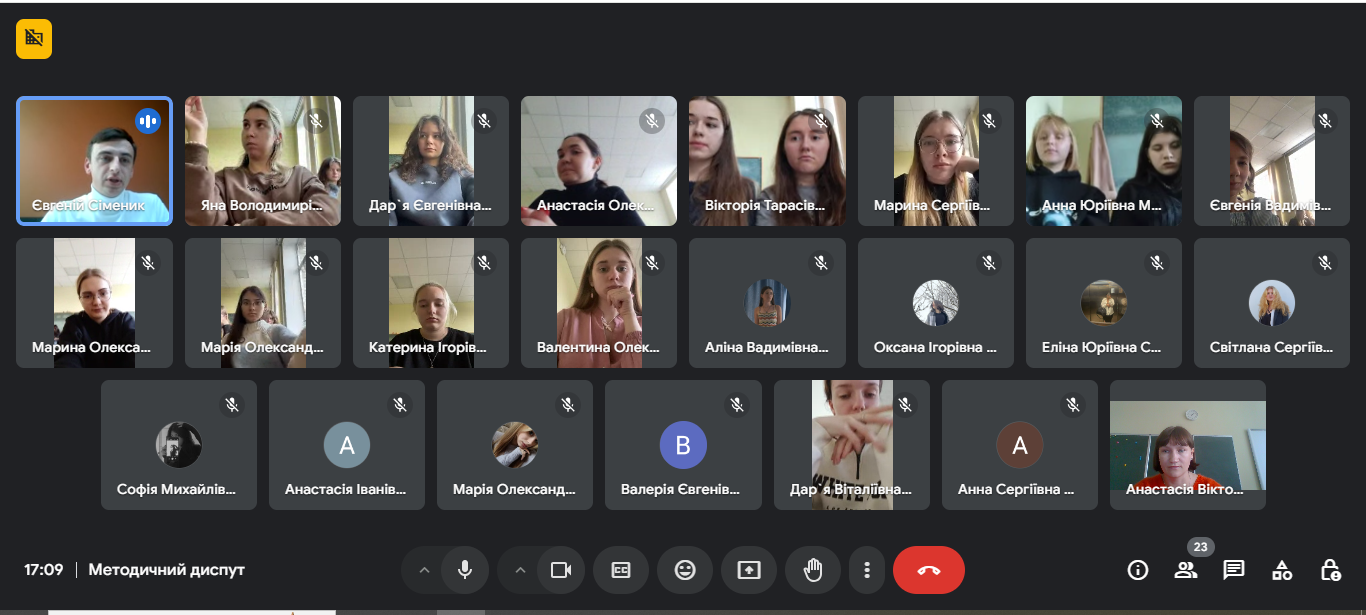
Task: Click the present screen button
Action: (749, 570)
